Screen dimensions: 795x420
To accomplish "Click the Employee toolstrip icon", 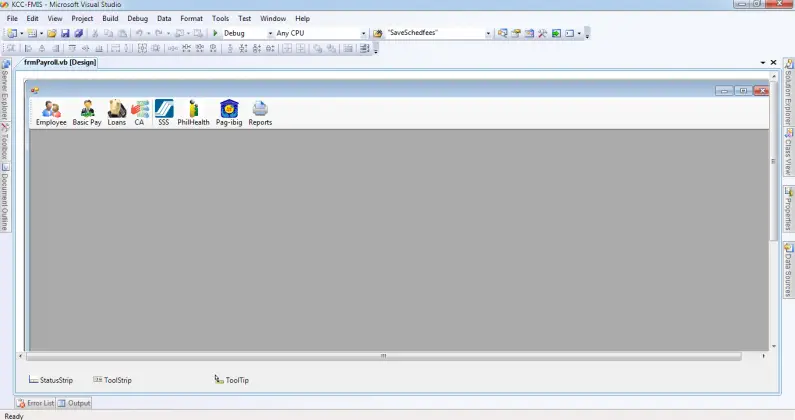I will (51, 113).
